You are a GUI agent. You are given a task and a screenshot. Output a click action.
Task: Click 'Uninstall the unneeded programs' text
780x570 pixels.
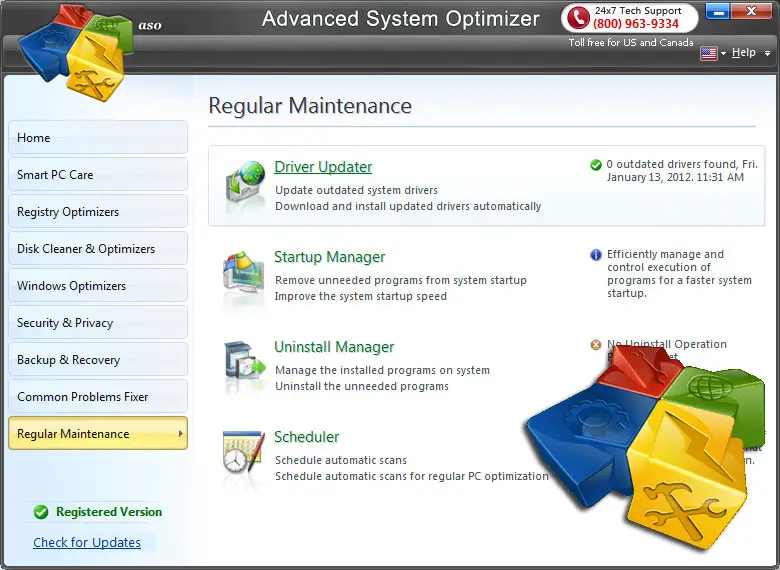(x=362, y=386)
